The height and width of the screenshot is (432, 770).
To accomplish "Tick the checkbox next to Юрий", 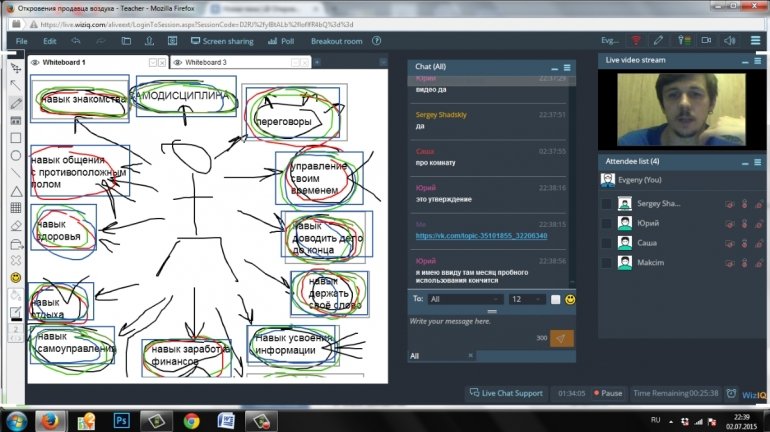I will 606,223.
